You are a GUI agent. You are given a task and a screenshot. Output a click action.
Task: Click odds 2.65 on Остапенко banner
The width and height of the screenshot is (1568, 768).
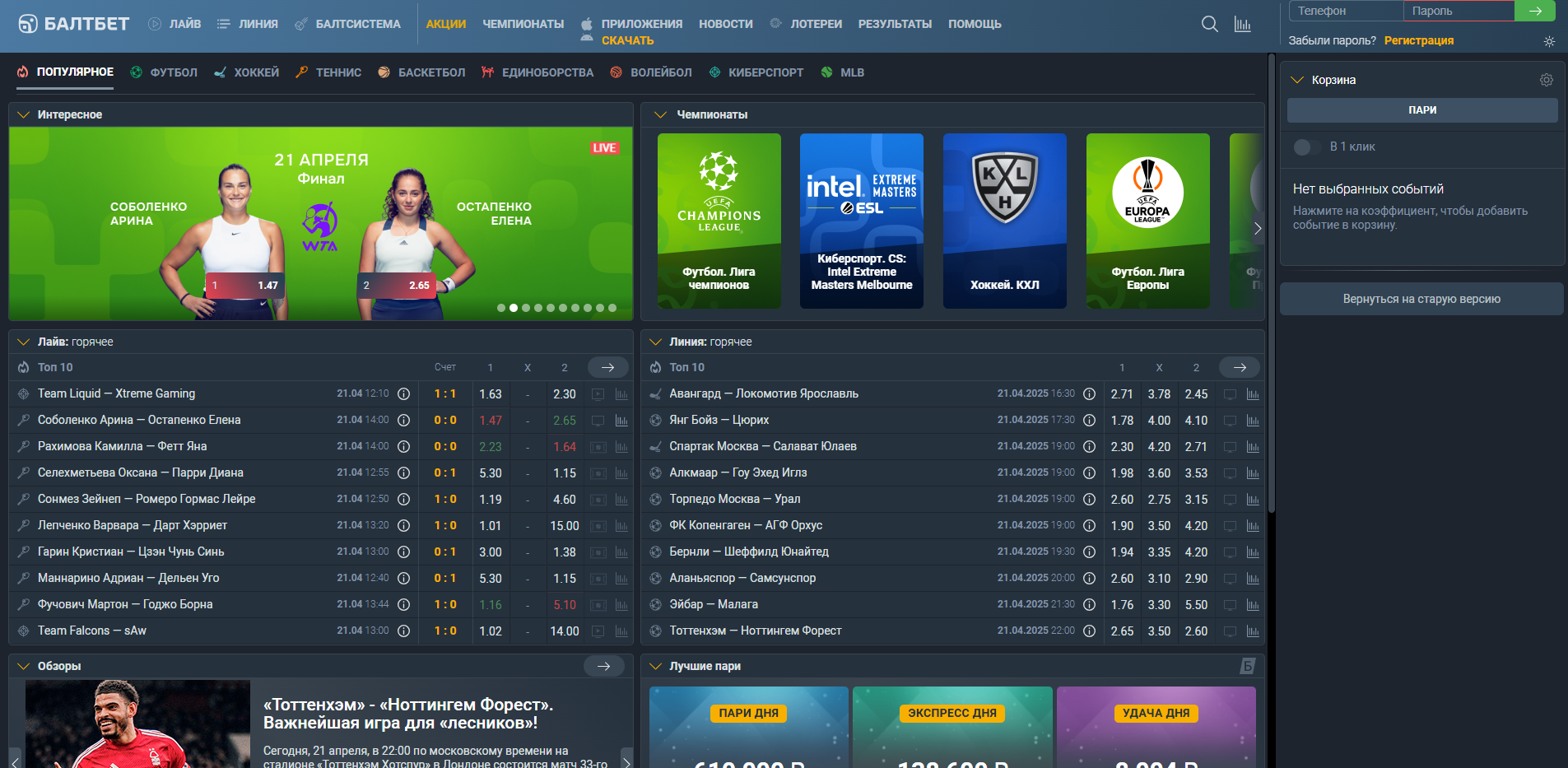(x=397, y=286)
